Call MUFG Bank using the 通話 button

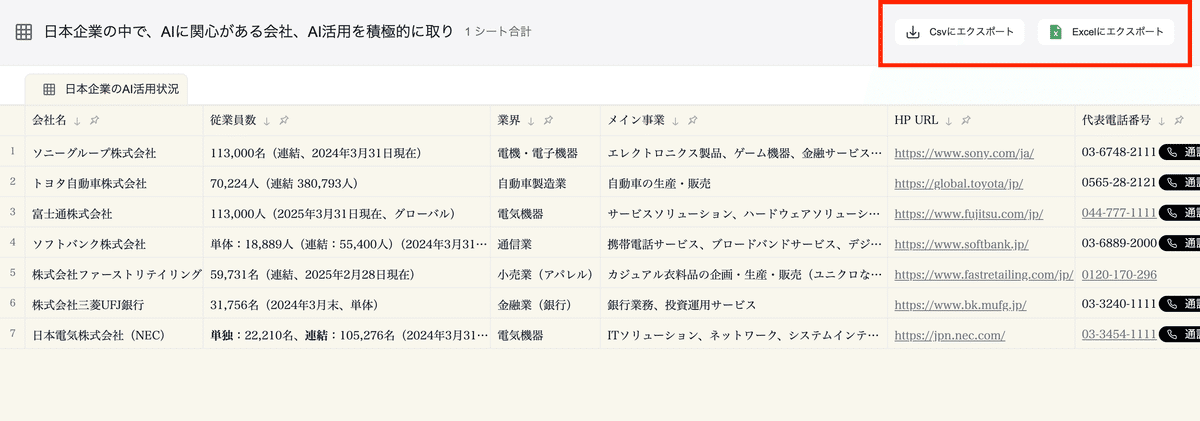pos(1180,305)
